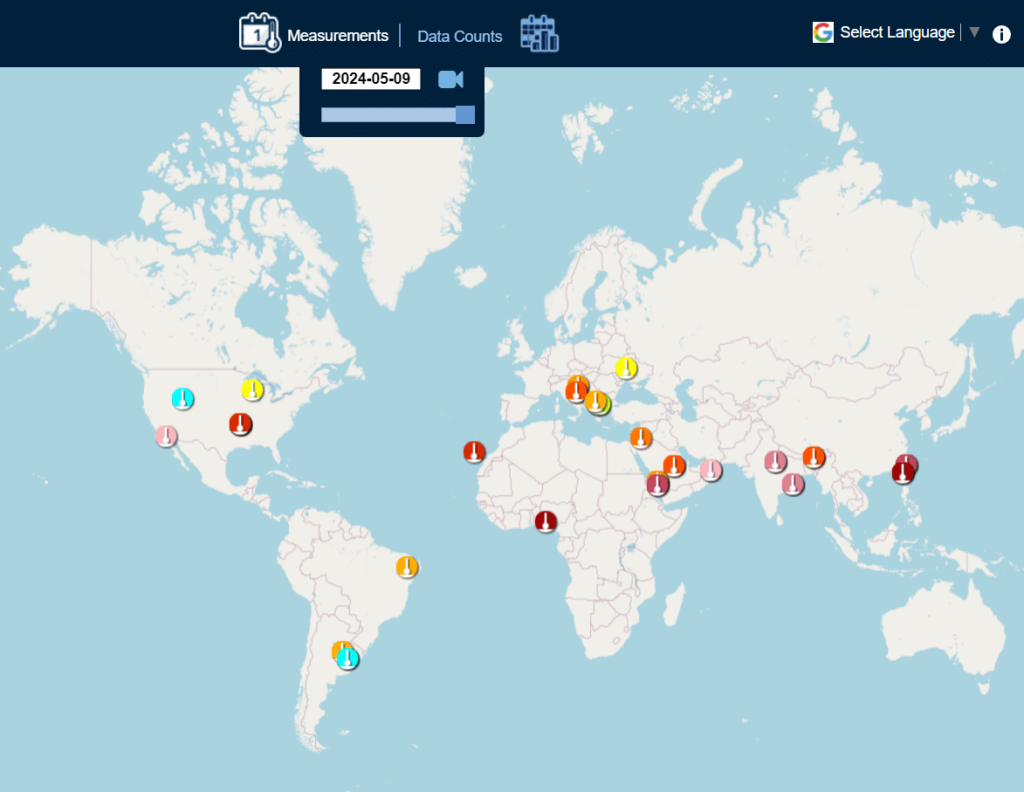Click the cyan marker in southern South America

[348, 659]
